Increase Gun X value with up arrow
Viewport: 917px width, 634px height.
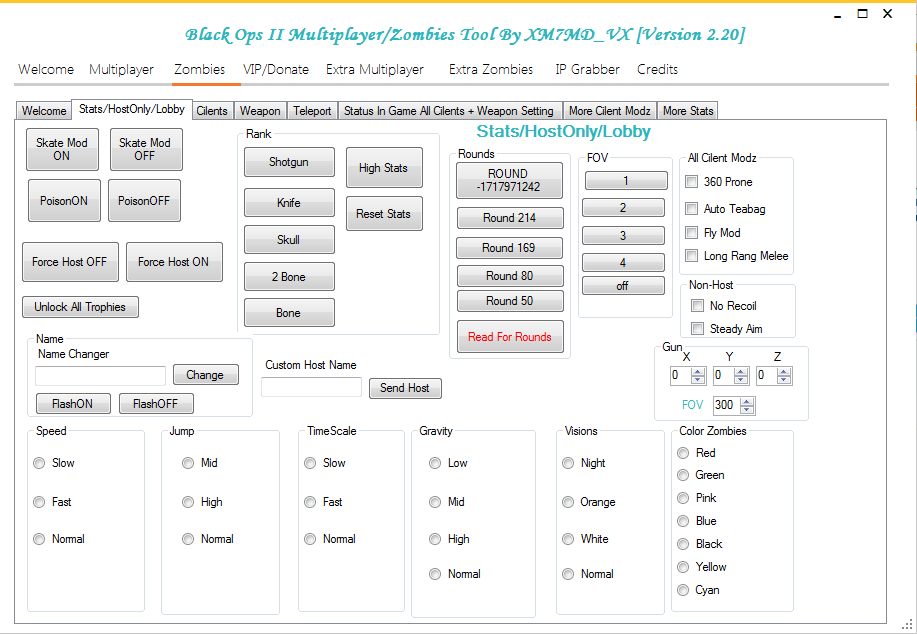point(698,372)
